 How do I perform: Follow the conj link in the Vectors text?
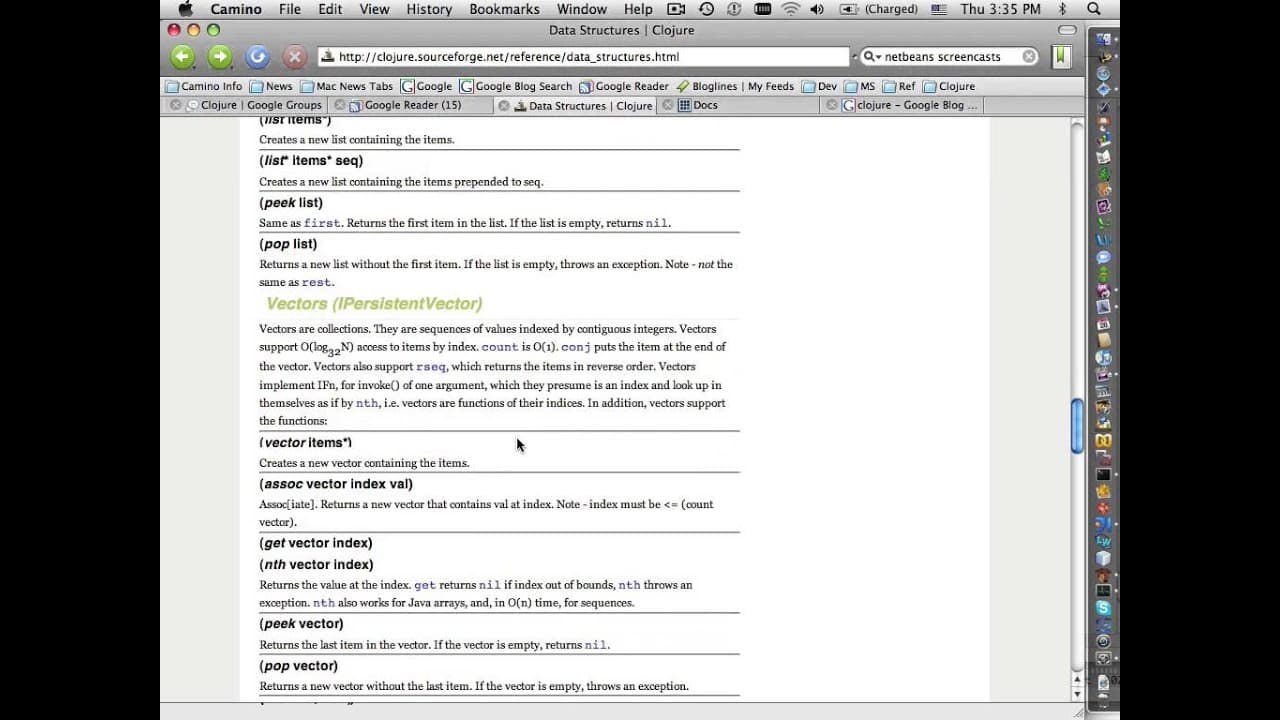(576, 347)
